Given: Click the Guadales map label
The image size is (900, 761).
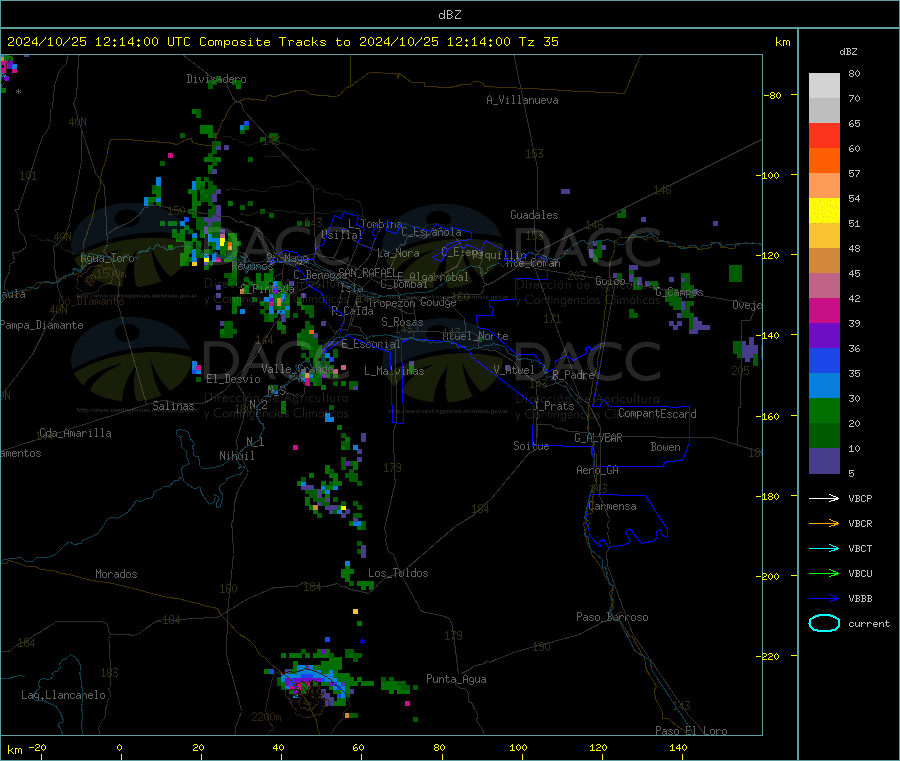Looking at the screenshot, I should point(534,215).
